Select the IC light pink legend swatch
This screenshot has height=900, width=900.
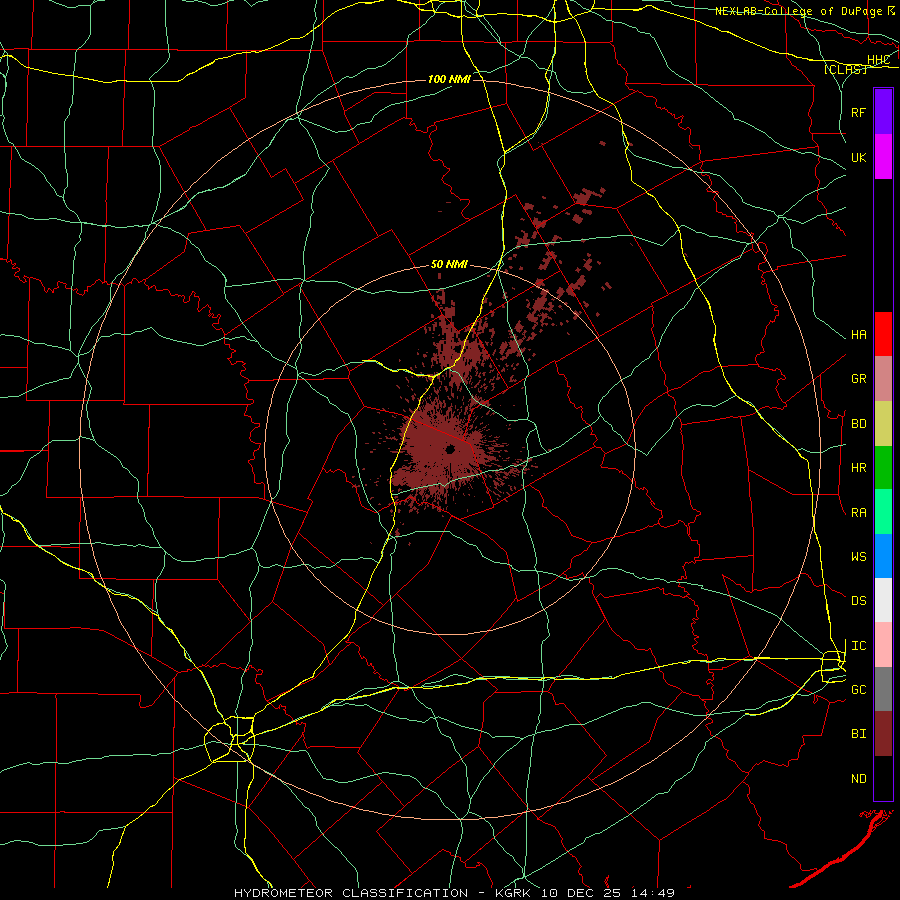click(x=883, y=645)
